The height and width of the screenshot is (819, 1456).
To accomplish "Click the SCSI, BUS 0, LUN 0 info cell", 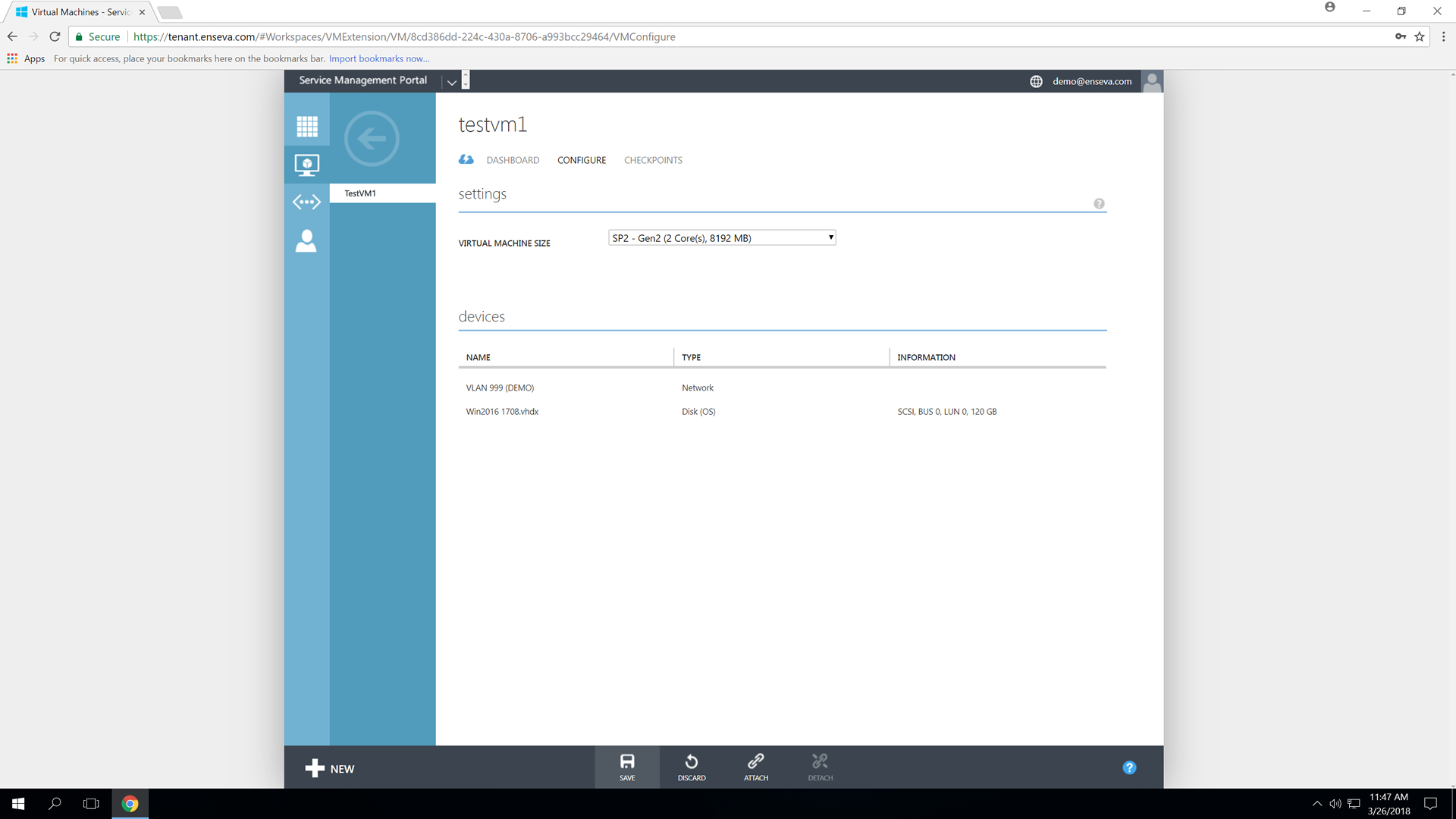I will tap(947, 412).
